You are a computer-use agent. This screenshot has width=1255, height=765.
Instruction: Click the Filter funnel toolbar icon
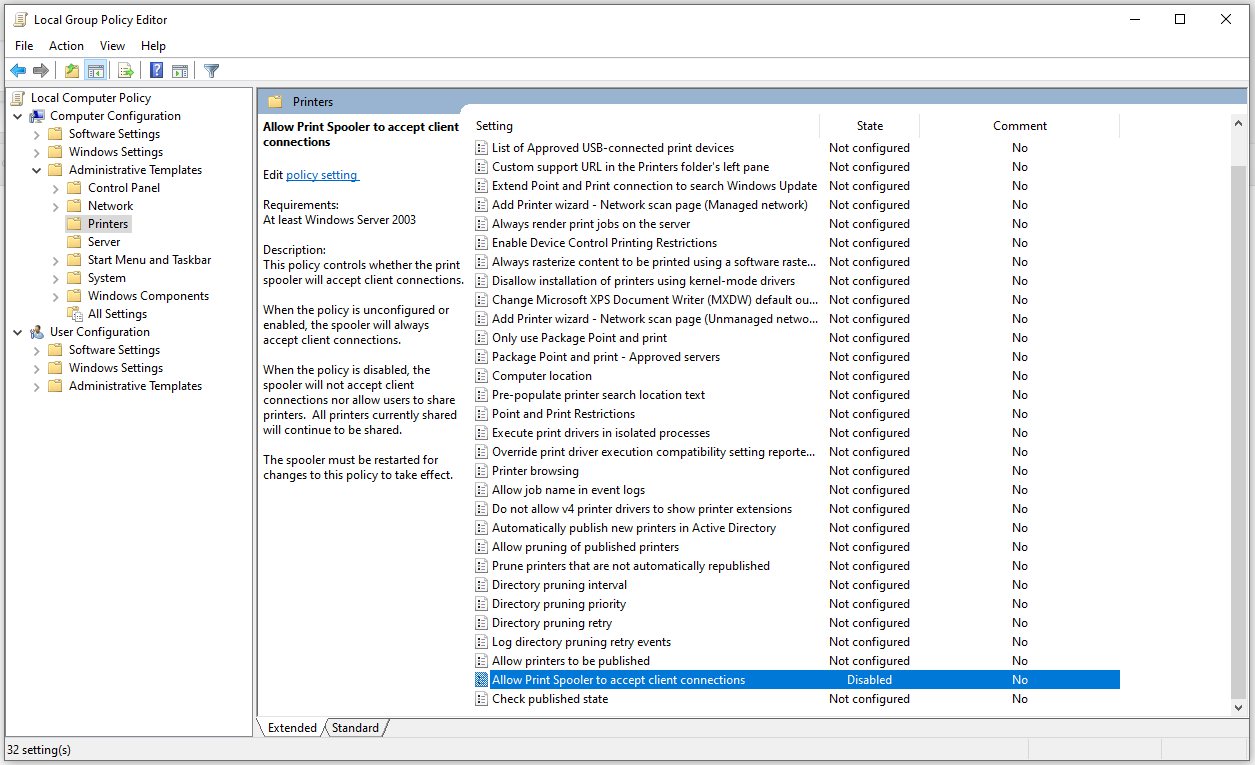[x=211, y=71]
